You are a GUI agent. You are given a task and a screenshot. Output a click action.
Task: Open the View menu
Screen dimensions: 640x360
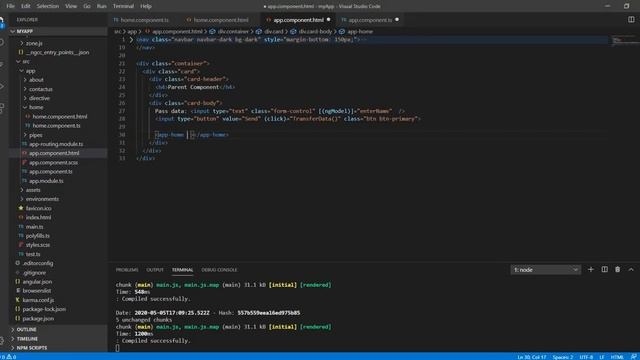pyautogui.click(x=71, y=6)
